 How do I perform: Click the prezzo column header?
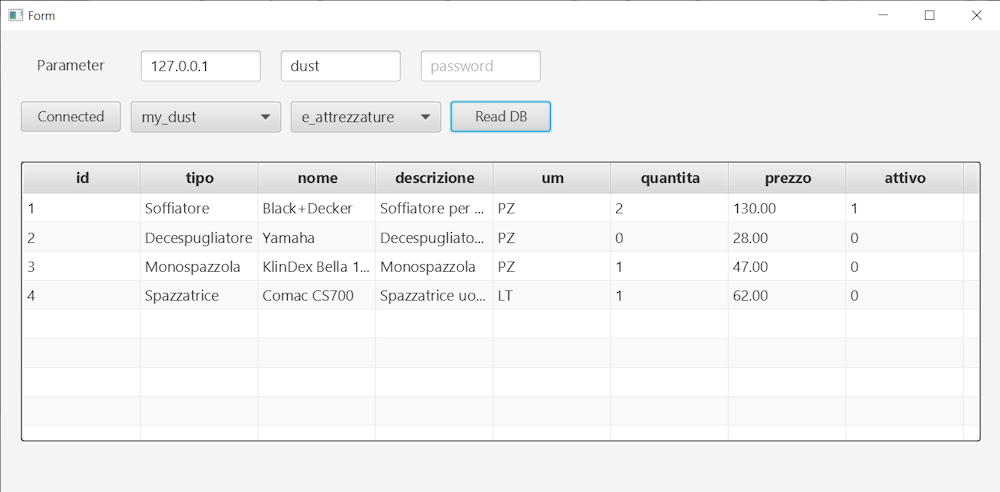787,178
